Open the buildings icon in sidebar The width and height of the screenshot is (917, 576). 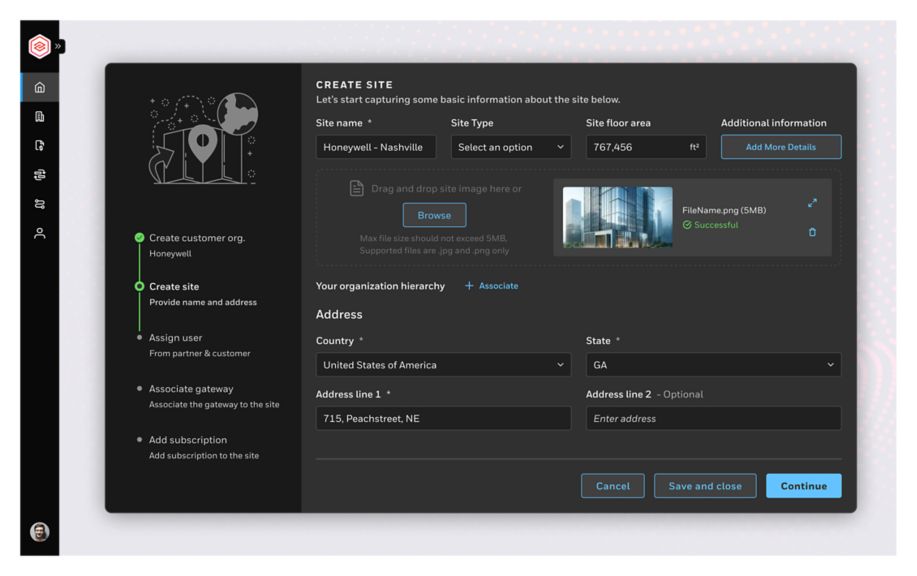pos(40,116)
